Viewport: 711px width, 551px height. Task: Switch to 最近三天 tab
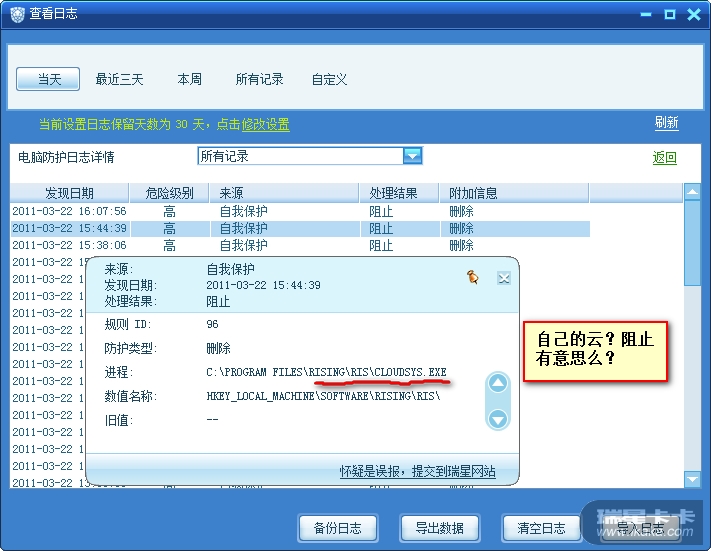(x=119, y=79)
